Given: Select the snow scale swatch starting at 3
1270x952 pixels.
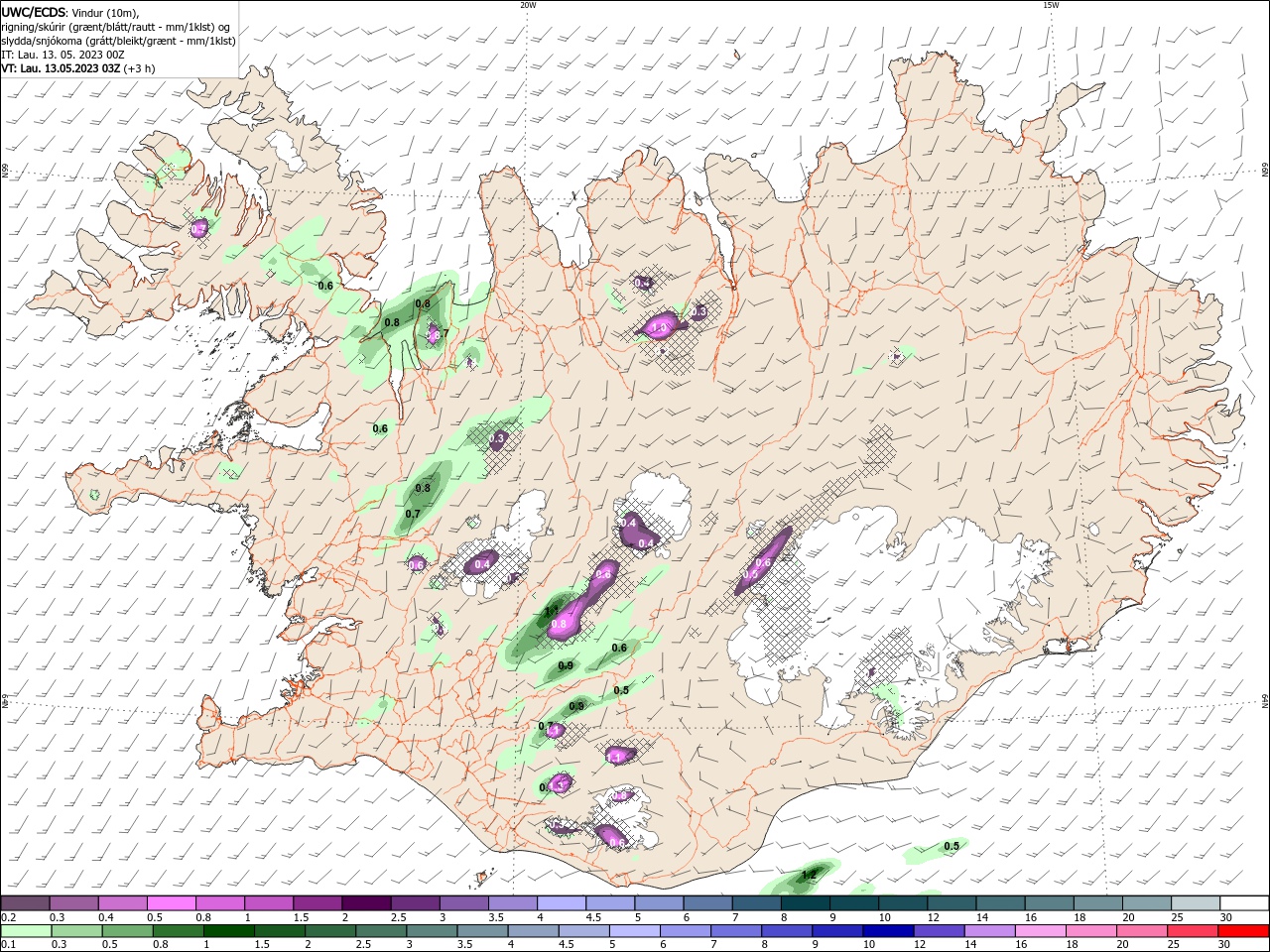Looking at the screenshot, I should pos(463,903).
